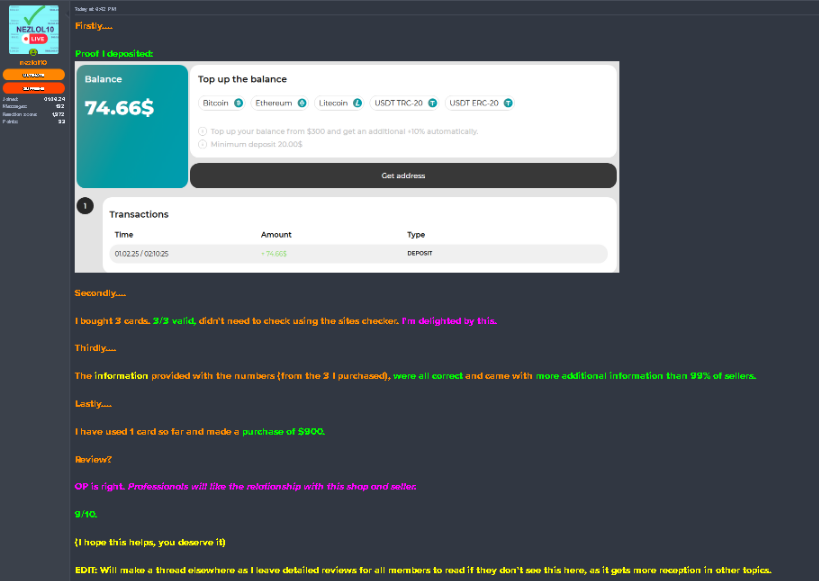Image resolution: width=819 pixels, height=581 pixels.
Task: Select the Bitcoin payment chip
Action: (x=222, y=103)
